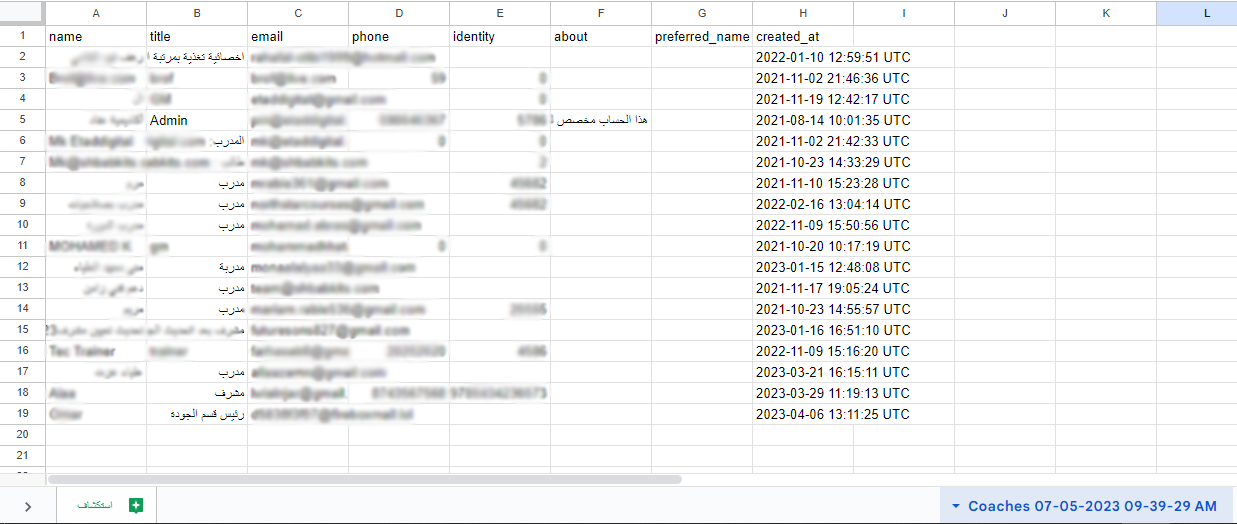The image size is (1237, 524).
Task: Select row 10 header
Action: pos(22,225)
